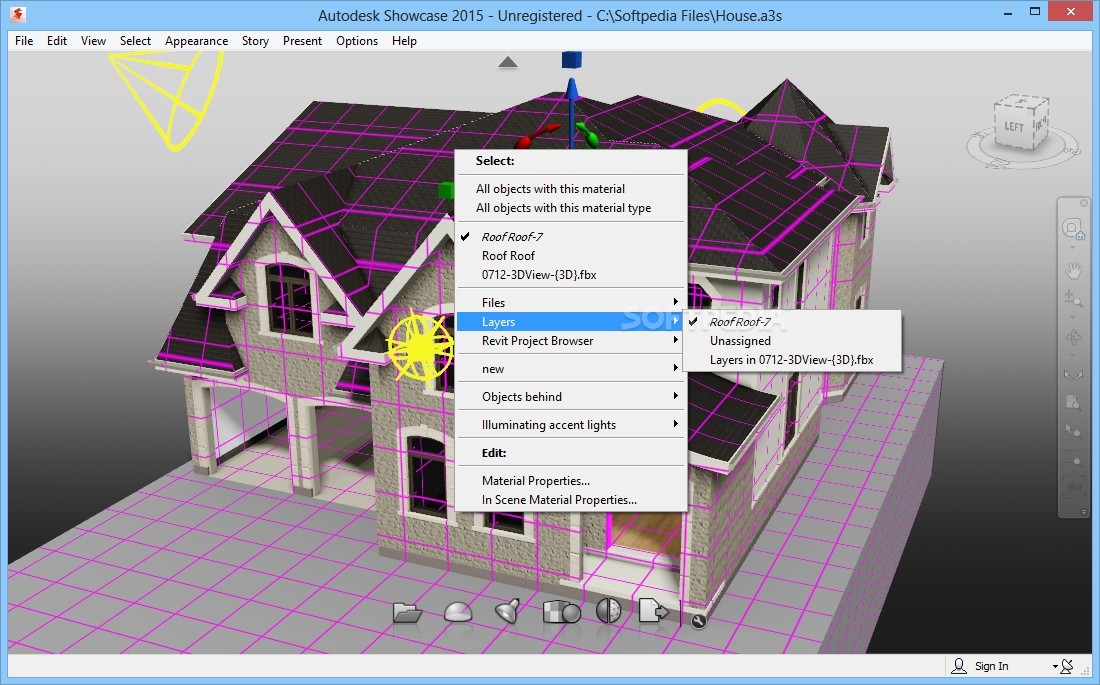Select the Look around tool
1100x685 pixels.
1073,374
